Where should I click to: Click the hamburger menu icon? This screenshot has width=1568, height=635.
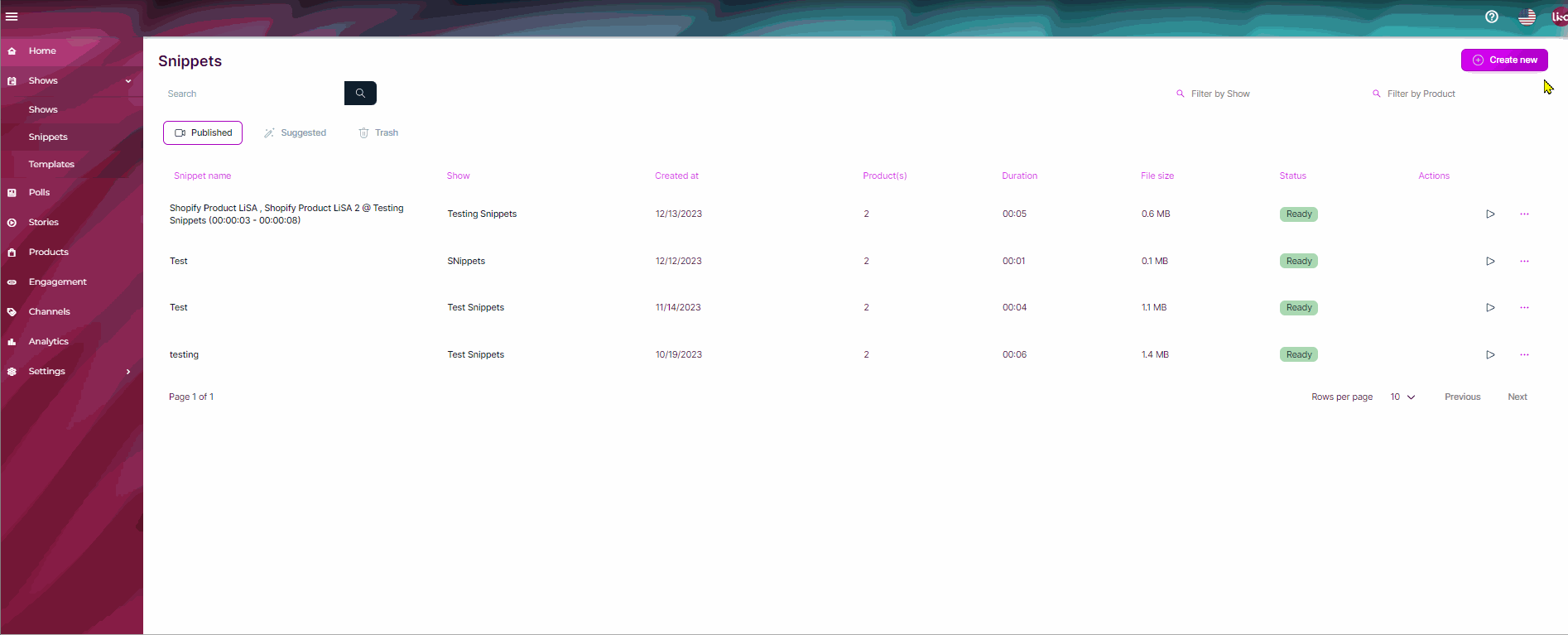[12, 17]
